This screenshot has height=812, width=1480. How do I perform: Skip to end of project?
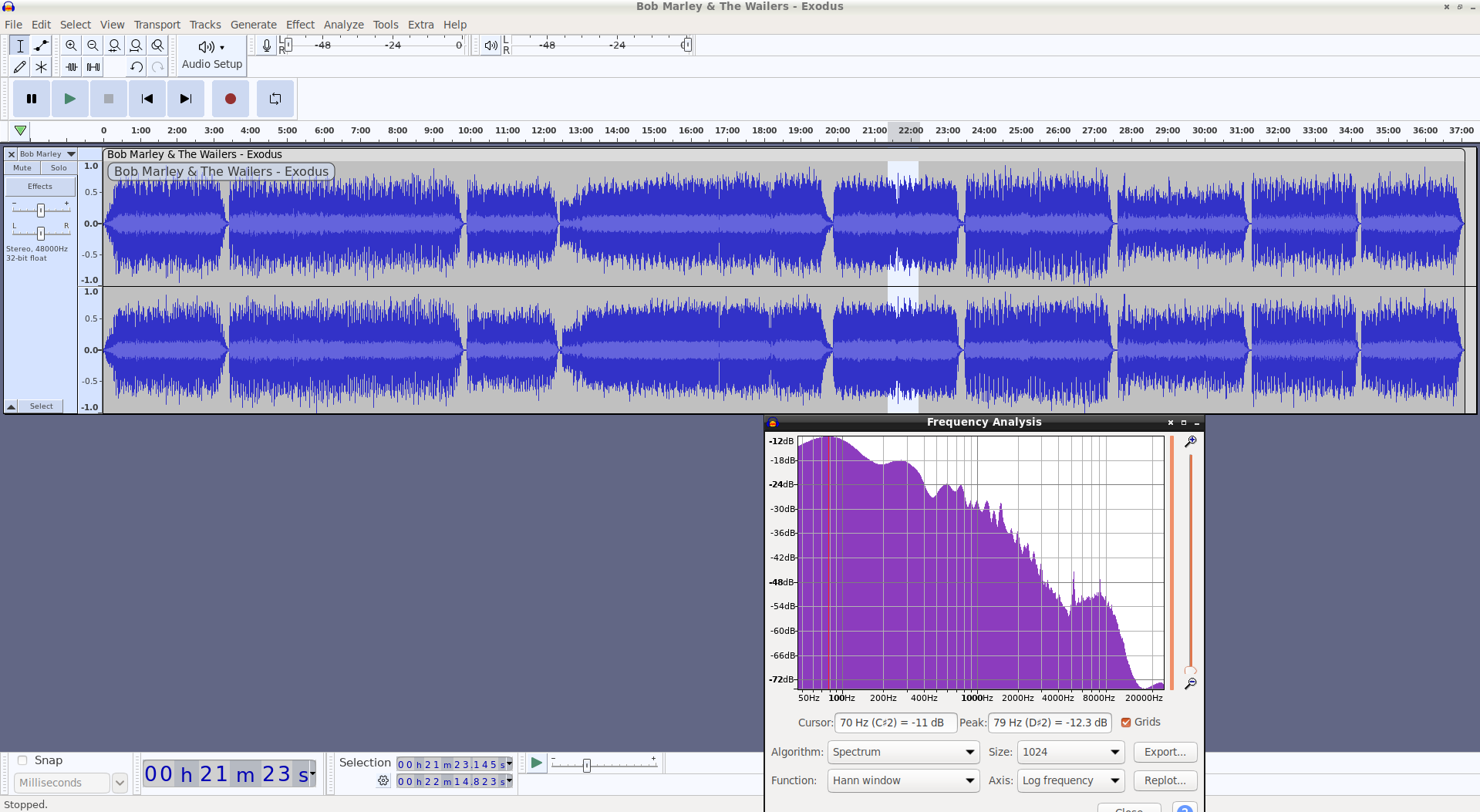[x=186, y=99]
